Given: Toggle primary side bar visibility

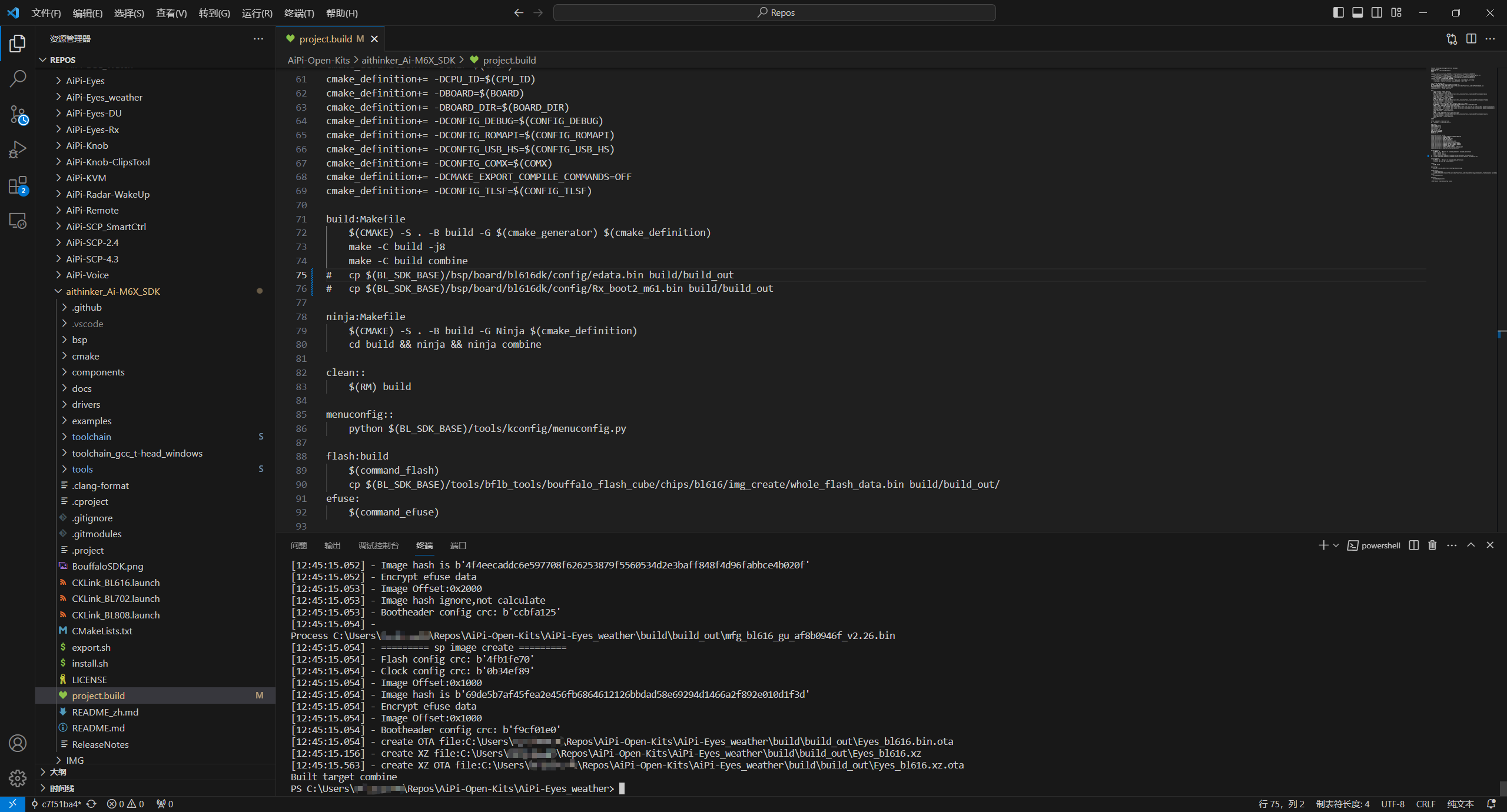Looking at the screenshot, I should [1338, 12].
